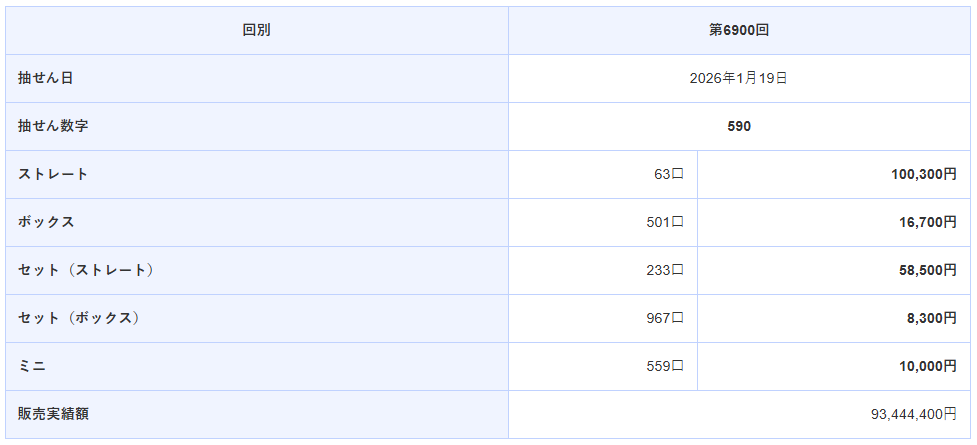Select the 10,000円 prize amount
The height and width of the screenshot is (445, 977).
pyautogui.click(x=928, y=366)
